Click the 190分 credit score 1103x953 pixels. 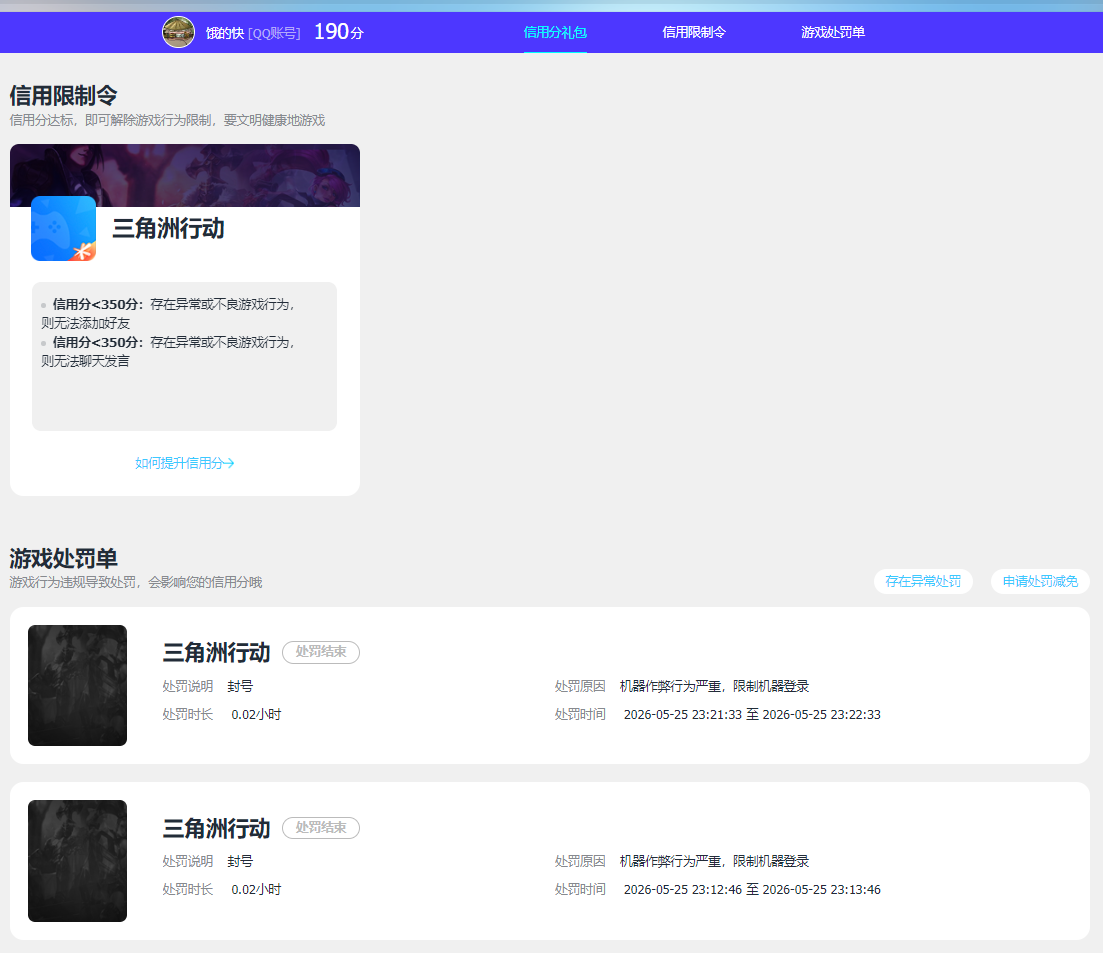[x=338, y=32]
